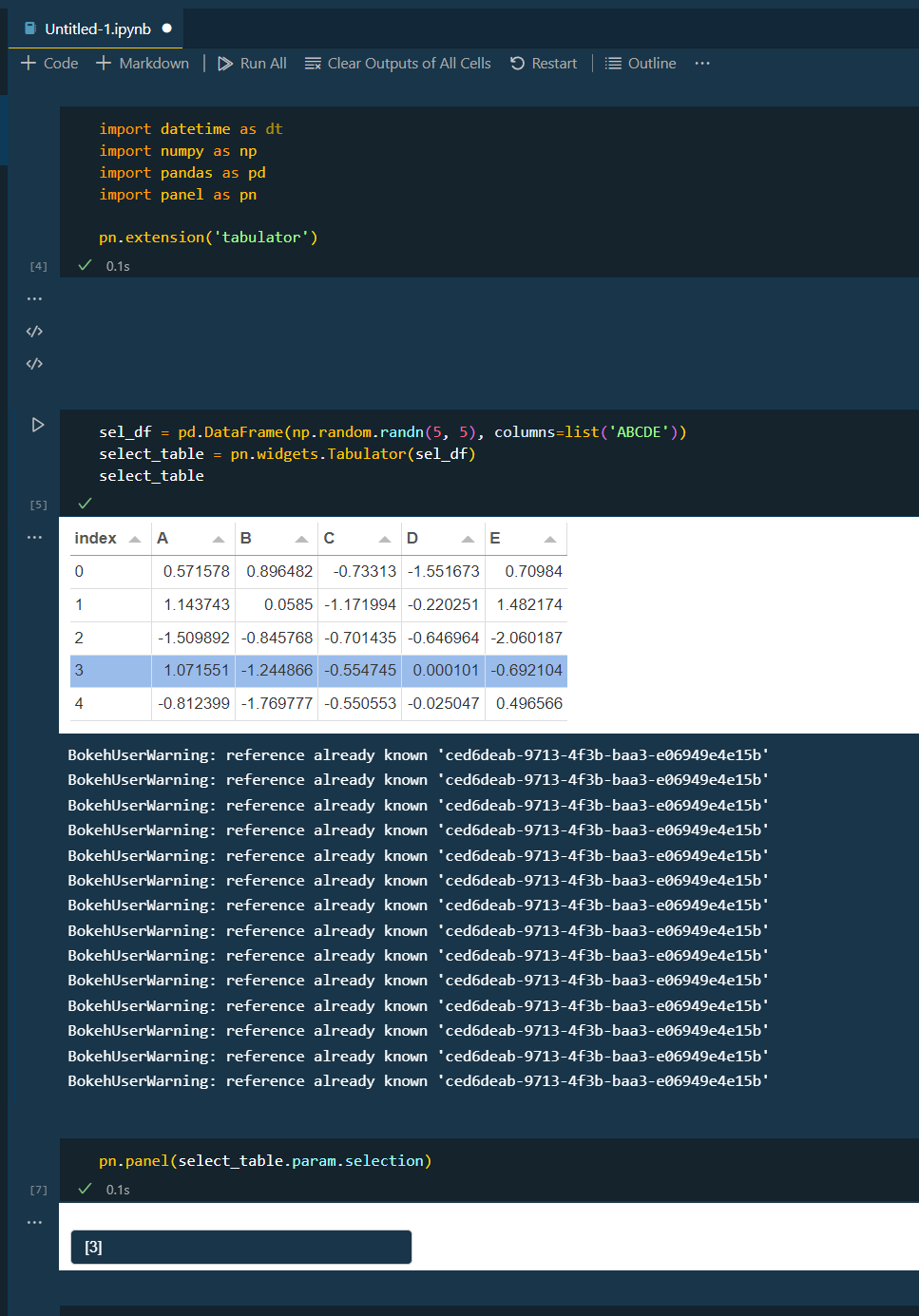
Task: Open the notebook overflow actions icon
Action: pyautogui.click(x=701, y=63)
